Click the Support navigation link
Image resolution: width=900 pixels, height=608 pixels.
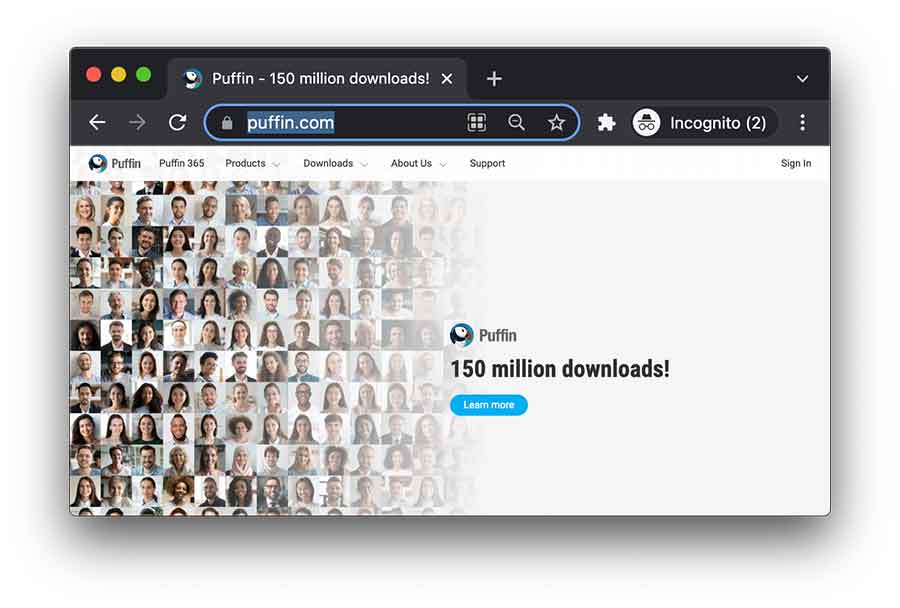(487, 163)
